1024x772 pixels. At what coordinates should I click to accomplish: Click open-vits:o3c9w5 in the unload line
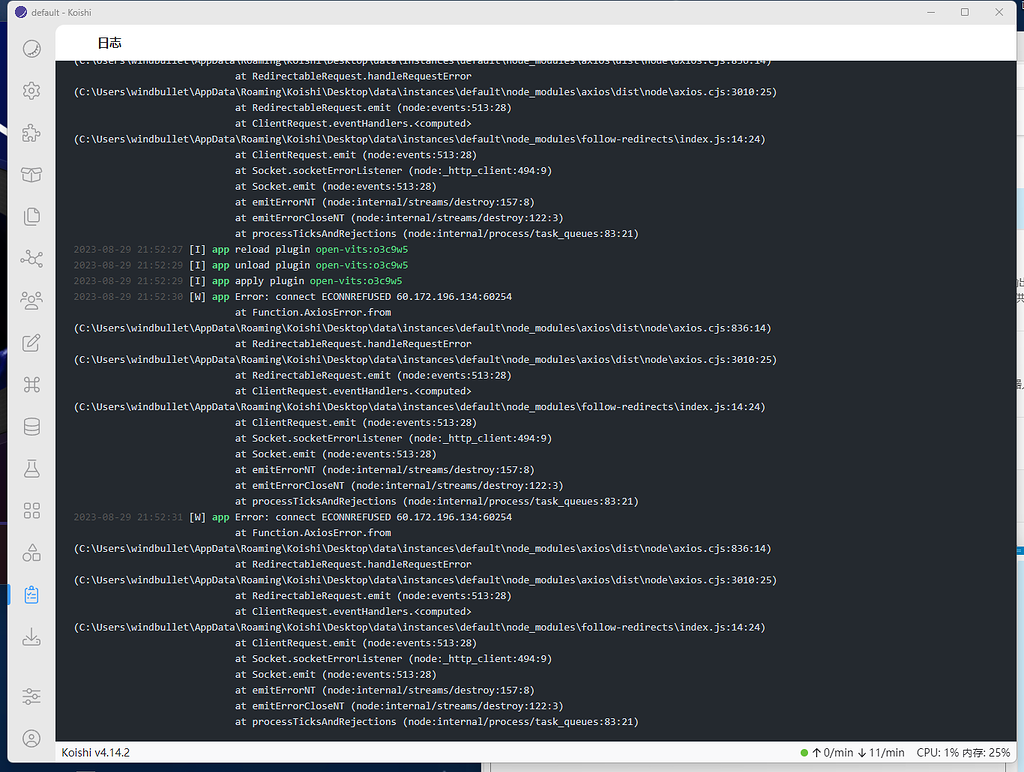tap(362, 265)
